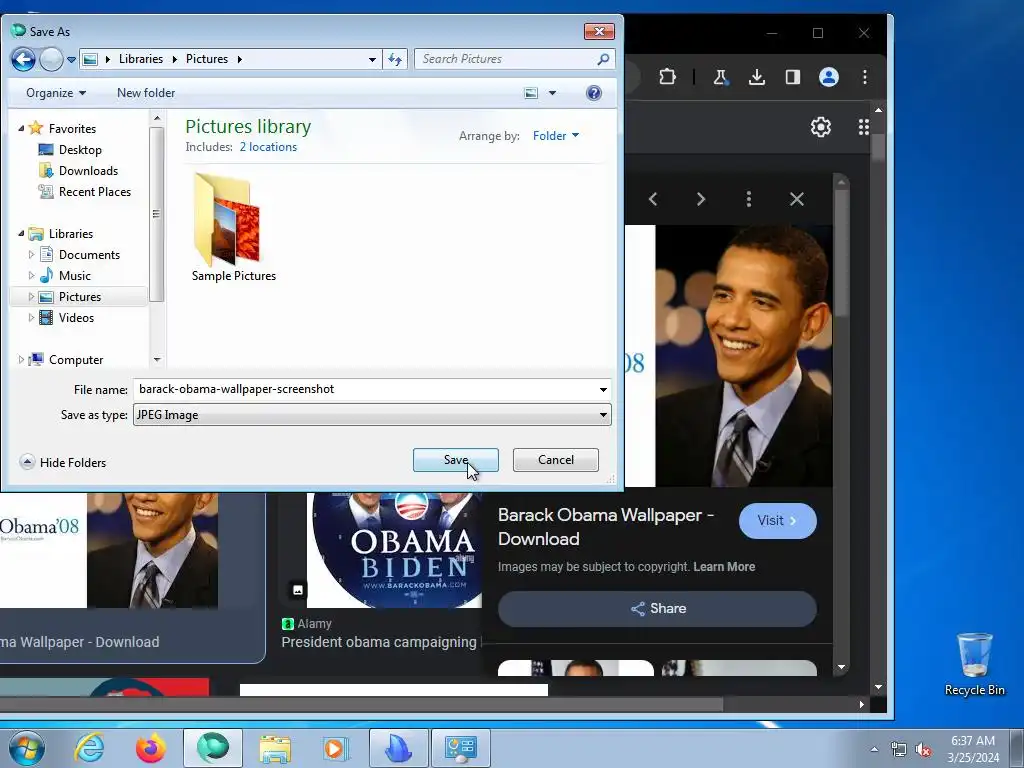Open the browser profile avatar
Viewport: 1024px width, 768px height.
pyautogui.click(x=829, y=77)
